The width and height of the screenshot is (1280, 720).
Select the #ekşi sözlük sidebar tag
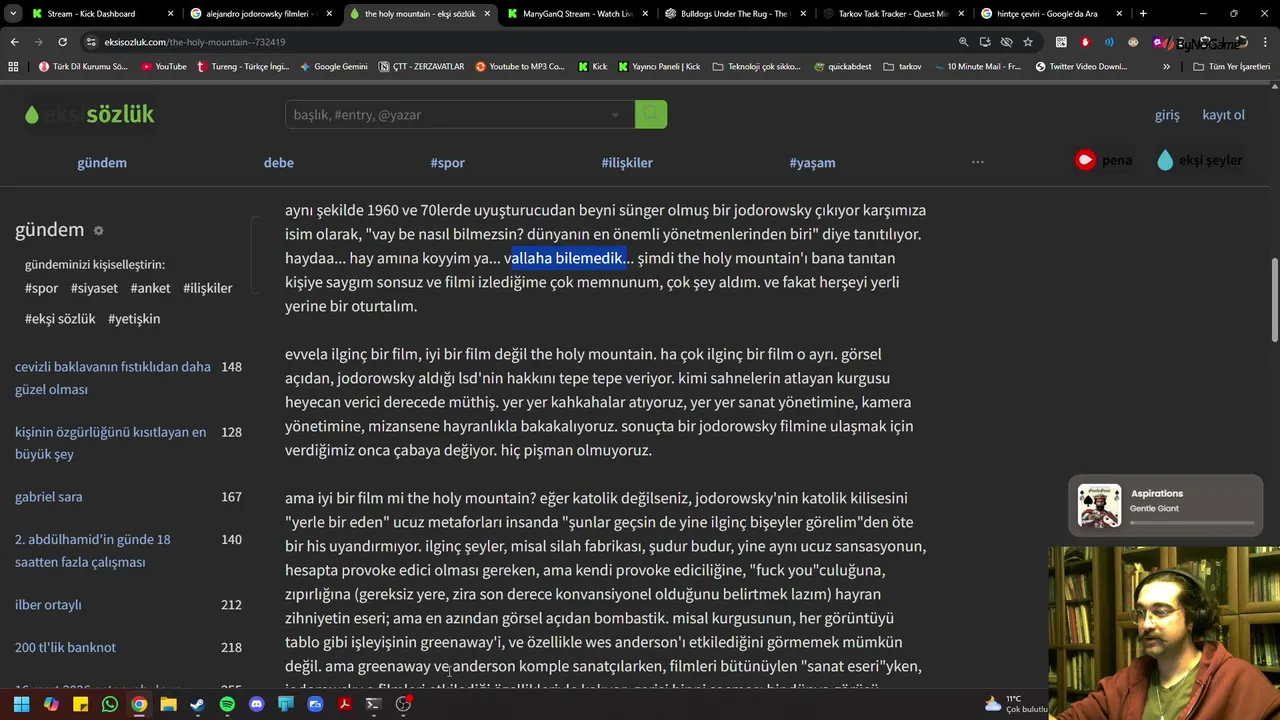(x=60, y=319)
